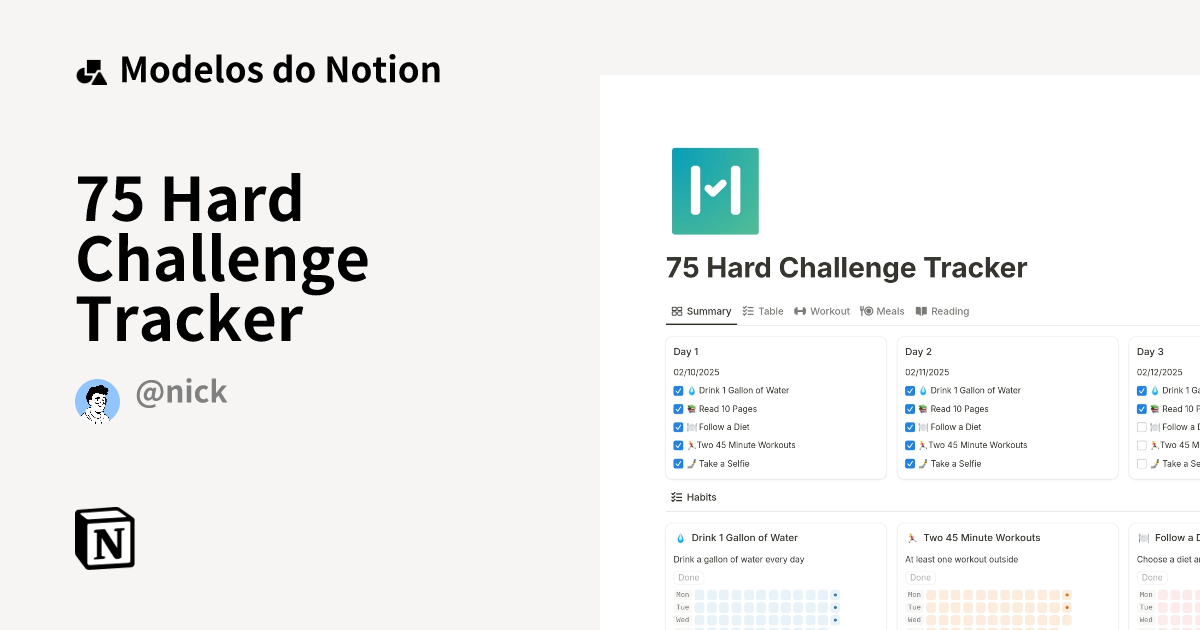Image resolution: width=1200 pixels, height=630 pixels.
Task: Check Follow a Diet on Day 3
Action: 1141,427
